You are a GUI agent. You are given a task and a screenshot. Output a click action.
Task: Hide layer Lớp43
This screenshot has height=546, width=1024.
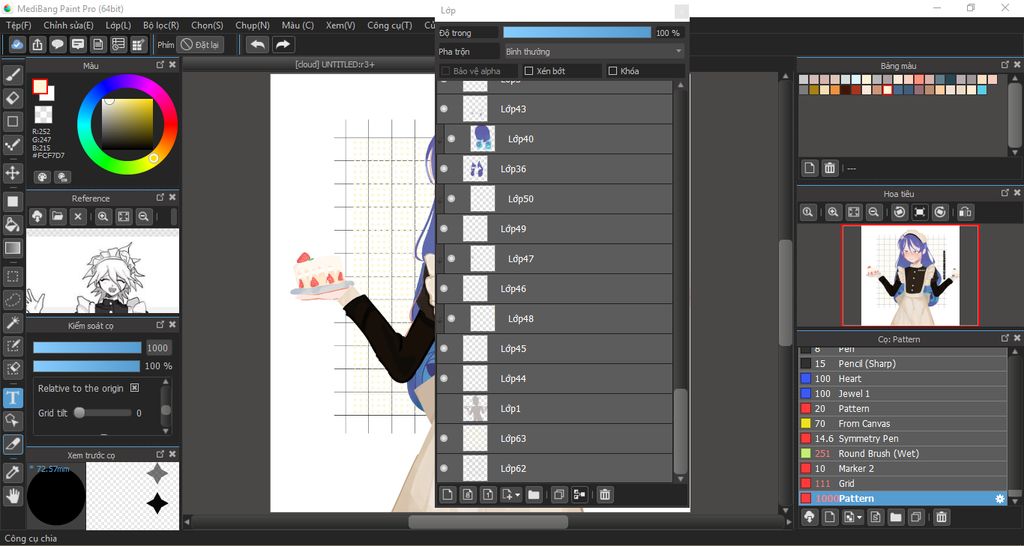444,109
